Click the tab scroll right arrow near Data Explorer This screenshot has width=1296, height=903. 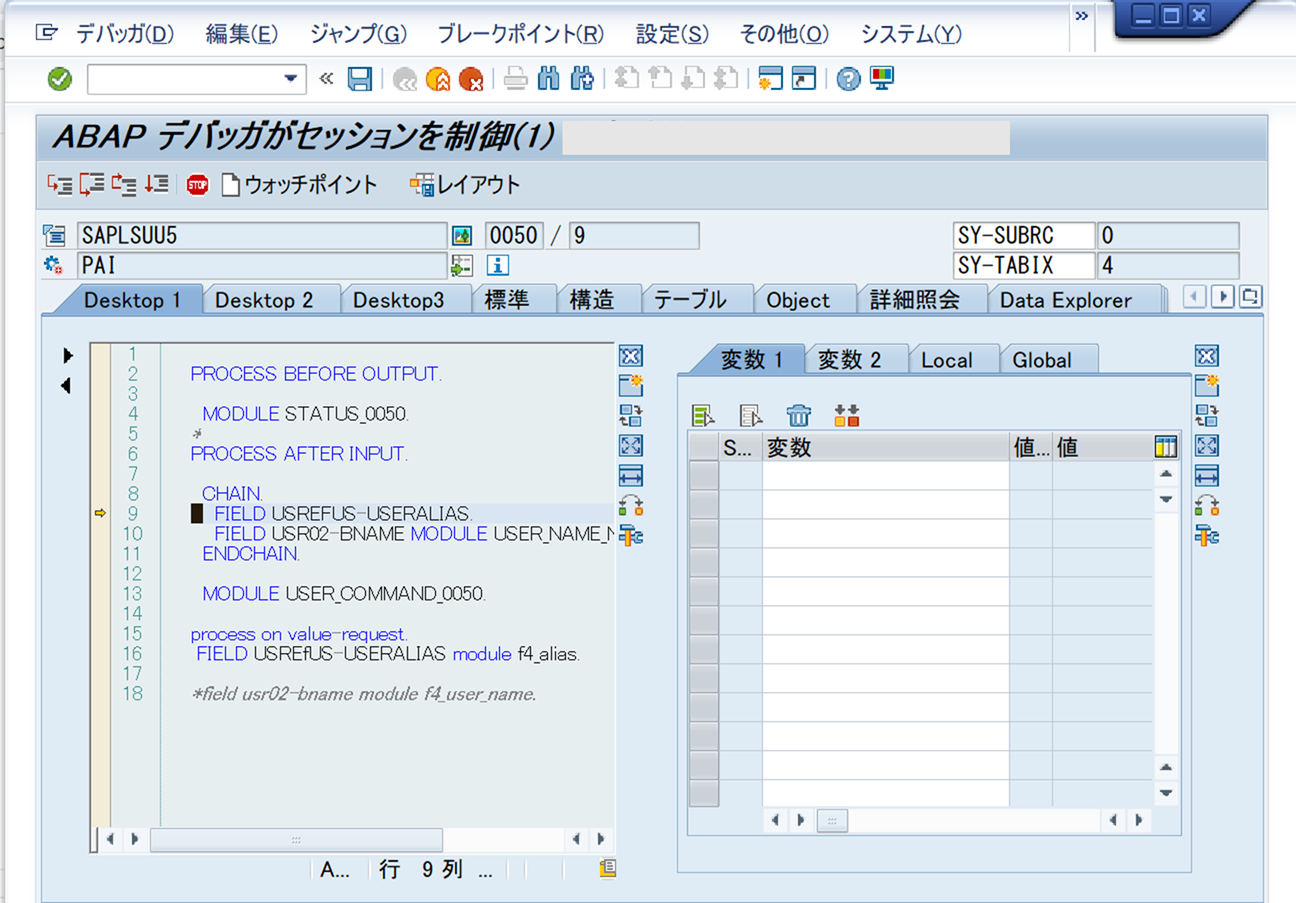click(x=1222, y=297)
